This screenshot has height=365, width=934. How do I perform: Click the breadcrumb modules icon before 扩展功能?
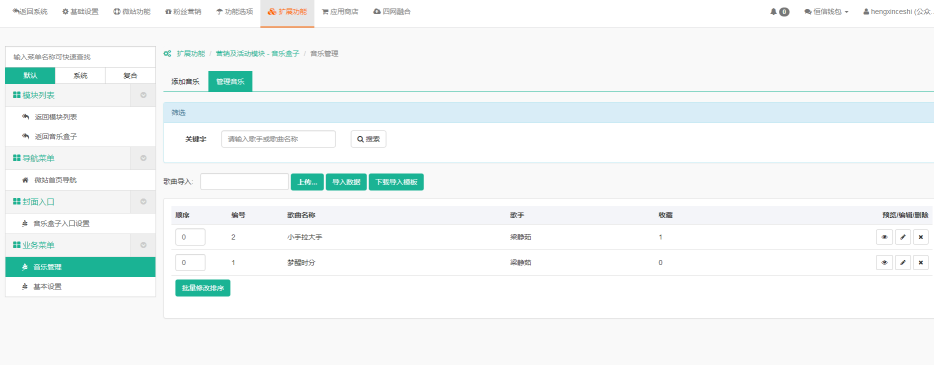(167, 54)
